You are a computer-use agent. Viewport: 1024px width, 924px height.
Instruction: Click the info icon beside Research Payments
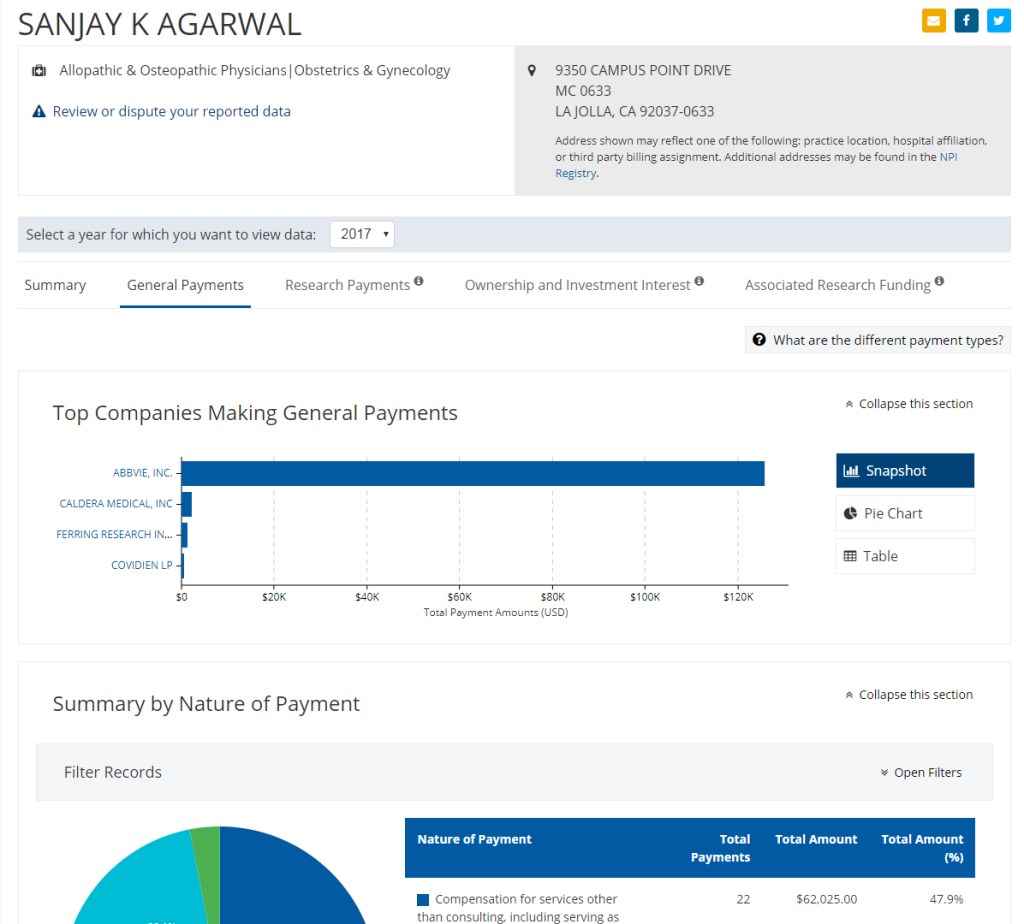coord(419,279)
